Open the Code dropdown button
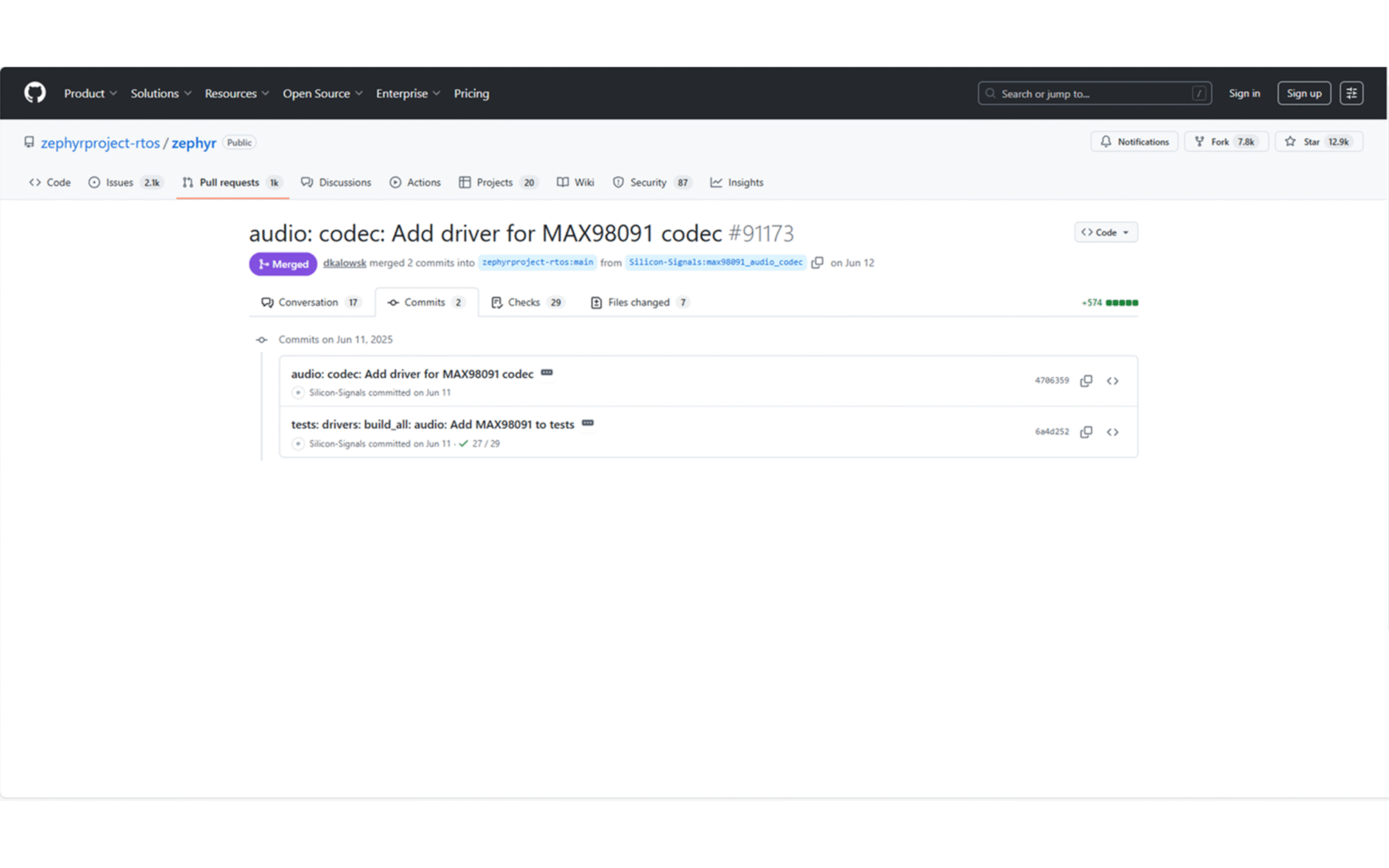1389x868 pixels. (1106, 232)
